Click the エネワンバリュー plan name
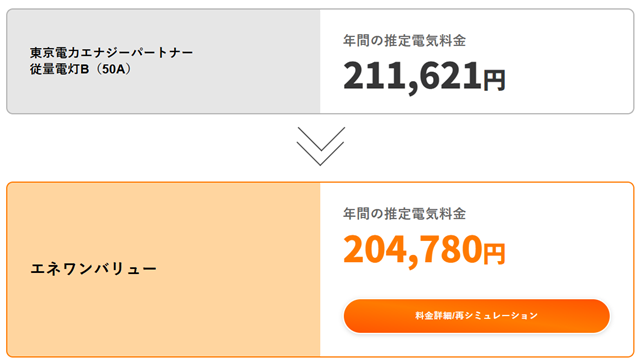The width and height of the screenshot is (640, 362). 93,269
